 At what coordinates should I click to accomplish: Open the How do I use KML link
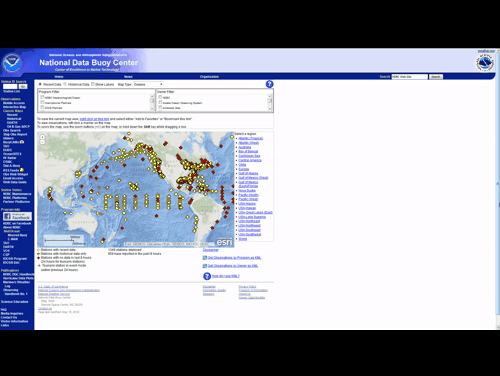(226, 276)
